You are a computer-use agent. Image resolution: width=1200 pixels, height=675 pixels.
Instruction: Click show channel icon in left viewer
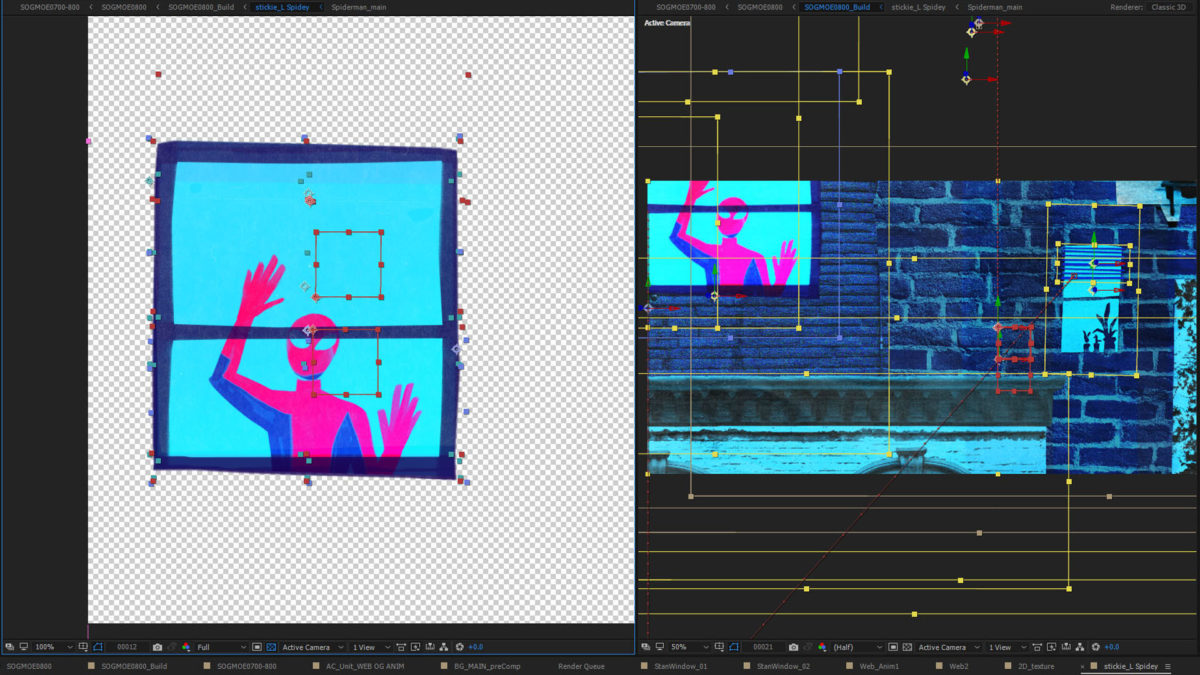(x=186, y=647)
